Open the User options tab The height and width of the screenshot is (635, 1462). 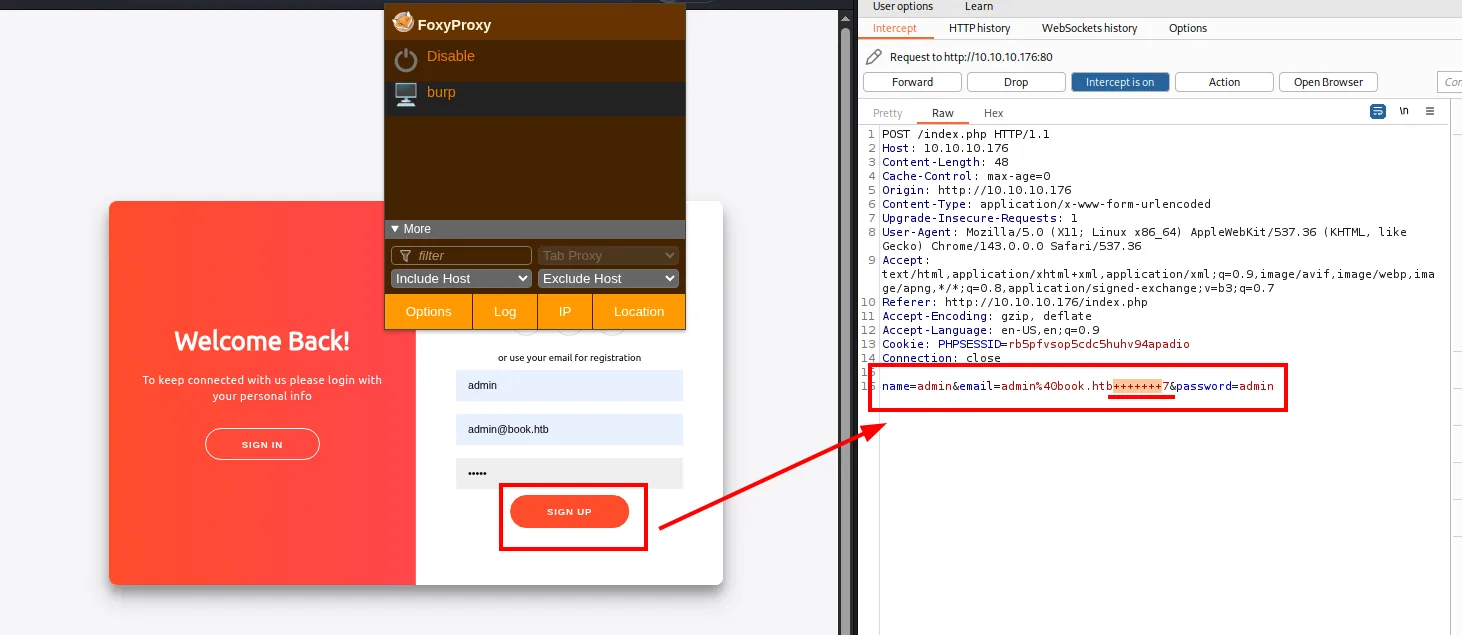[x=903, y=6]
